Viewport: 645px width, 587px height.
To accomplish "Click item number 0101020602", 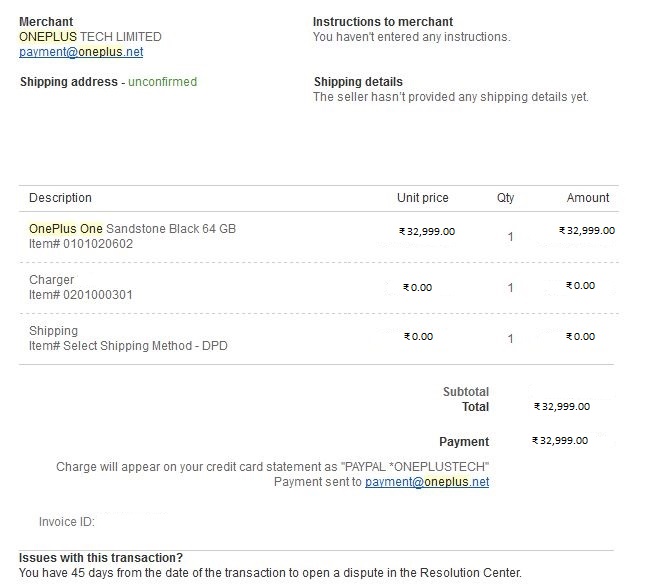I will [x=81, y=244].
